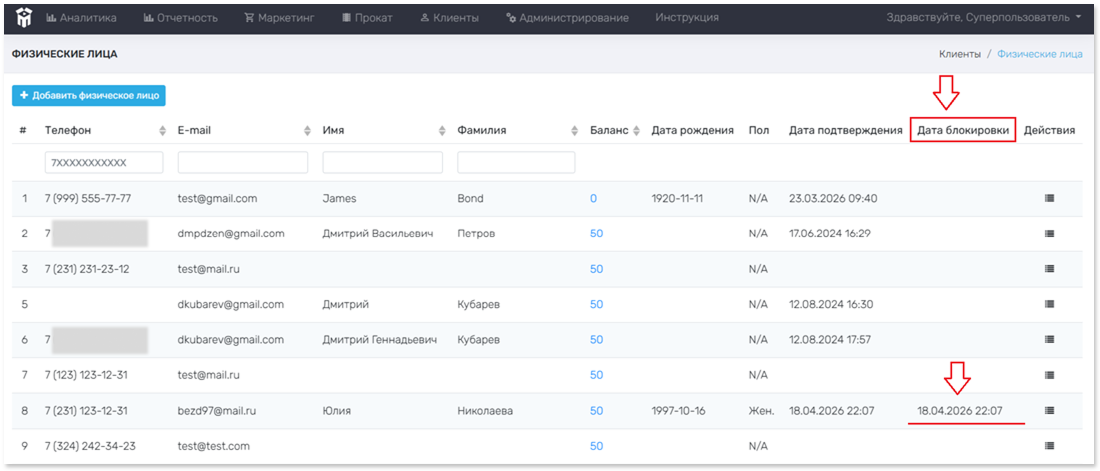Screen dimensions: 1100x471
Task: Click actions icon for row 7 entry
Action: click(1049, 375)
